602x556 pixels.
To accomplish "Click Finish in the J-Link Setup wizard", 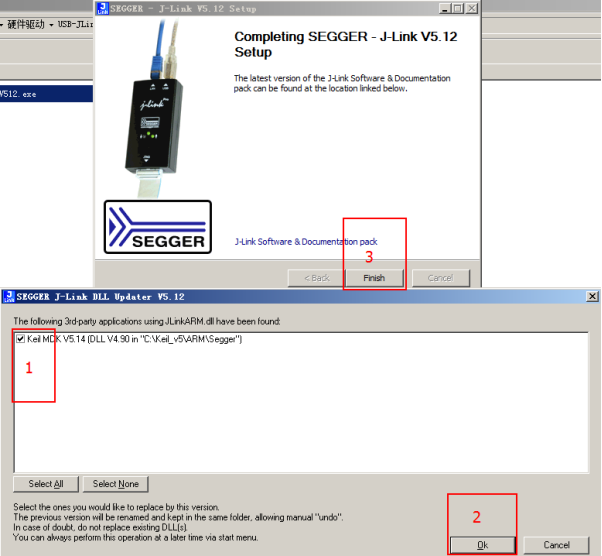I will [374, 278].
